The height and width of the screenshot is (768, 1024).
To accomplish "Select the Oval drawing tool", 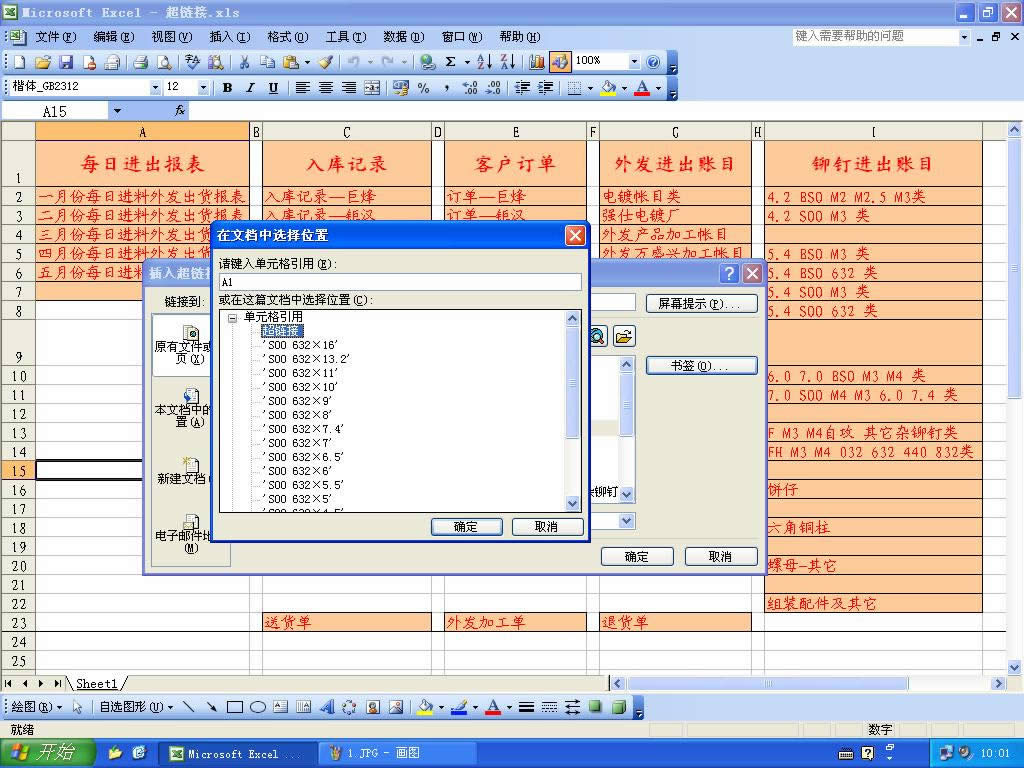I will pos(258,707).
